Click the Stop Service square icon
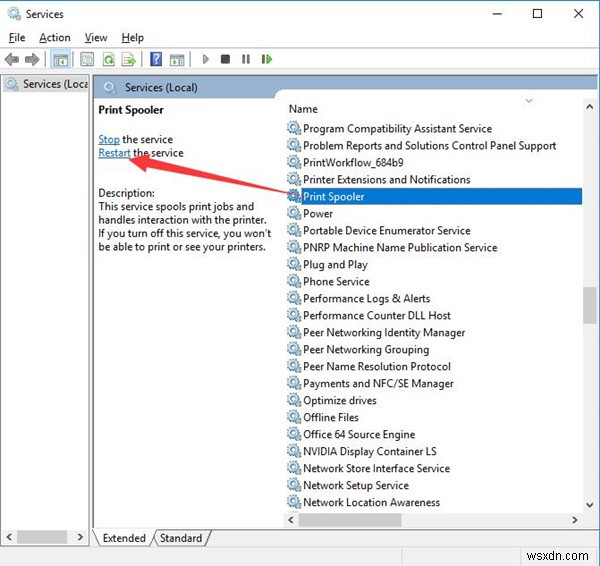Viewport: 600px width, 566px height. (x=225, y=59)
